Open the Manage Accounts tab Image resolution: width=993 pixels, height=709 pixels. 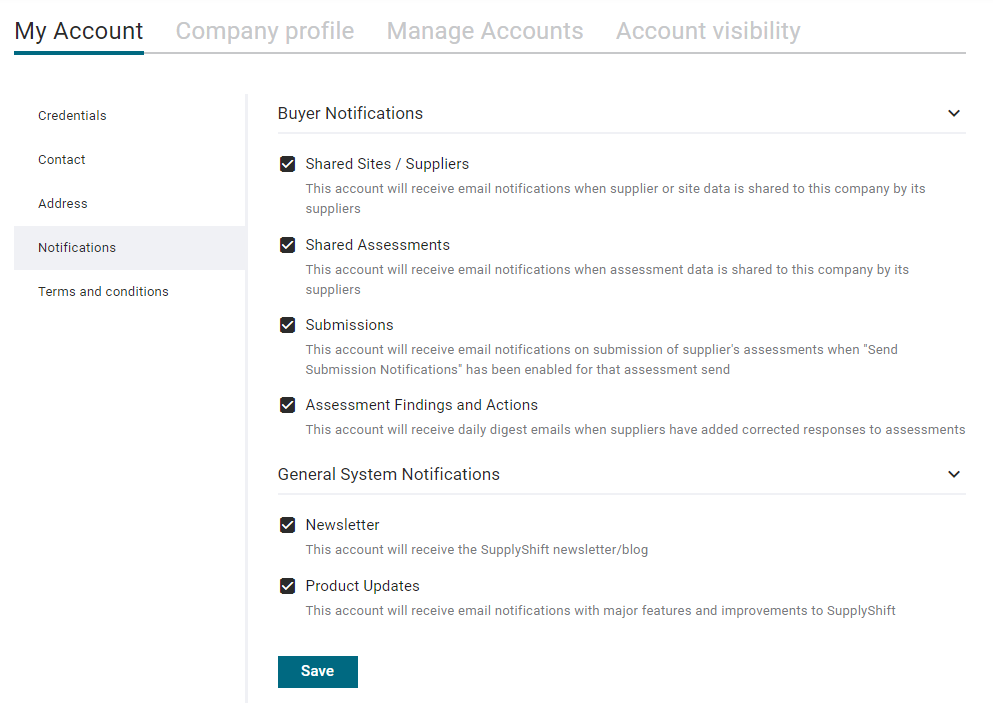pyautogui.click(x=485, y=31)
